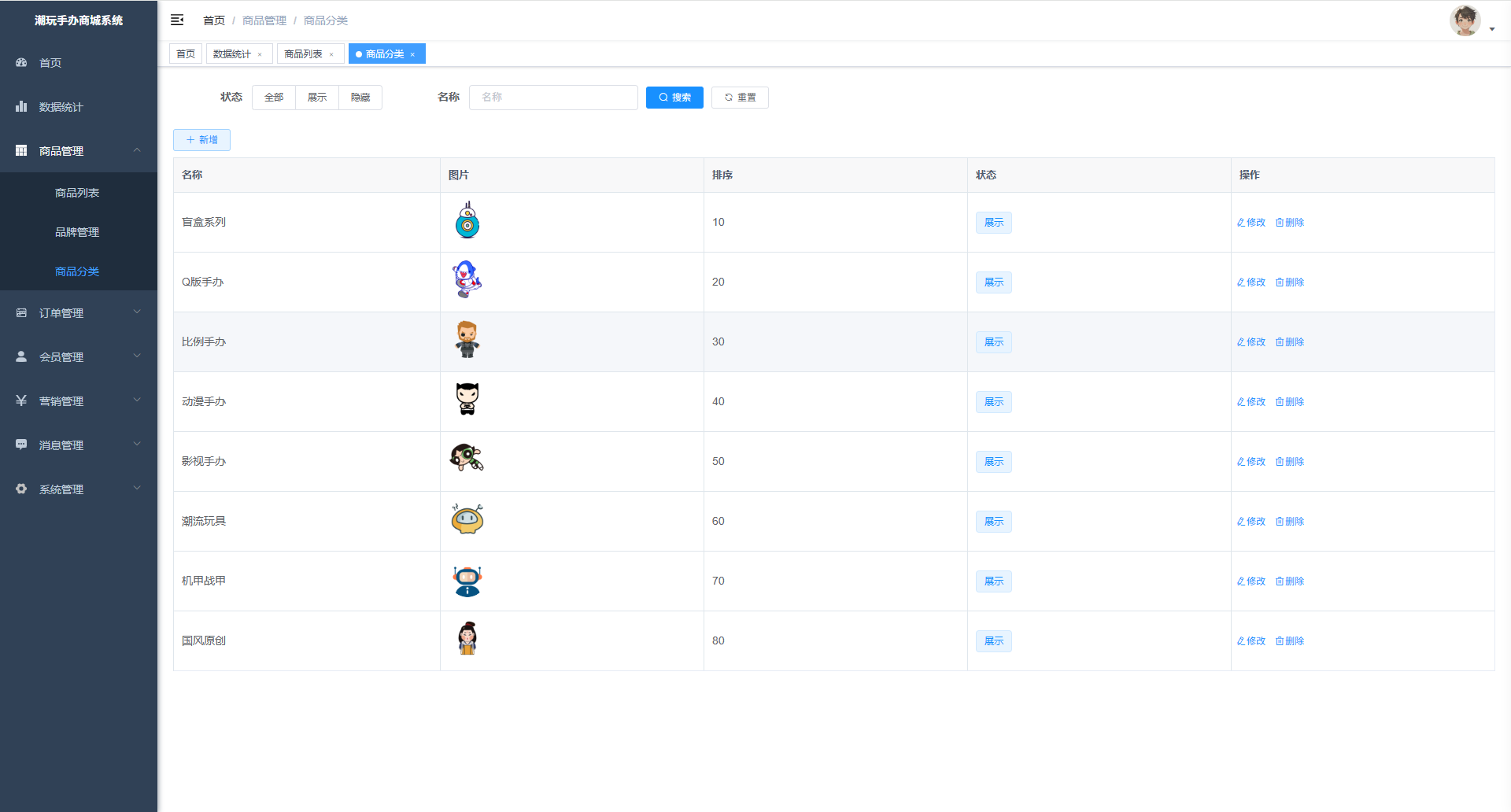Select the 展示 status filter option
This screenshot has width=1511, height=812.
coord(317,98)
